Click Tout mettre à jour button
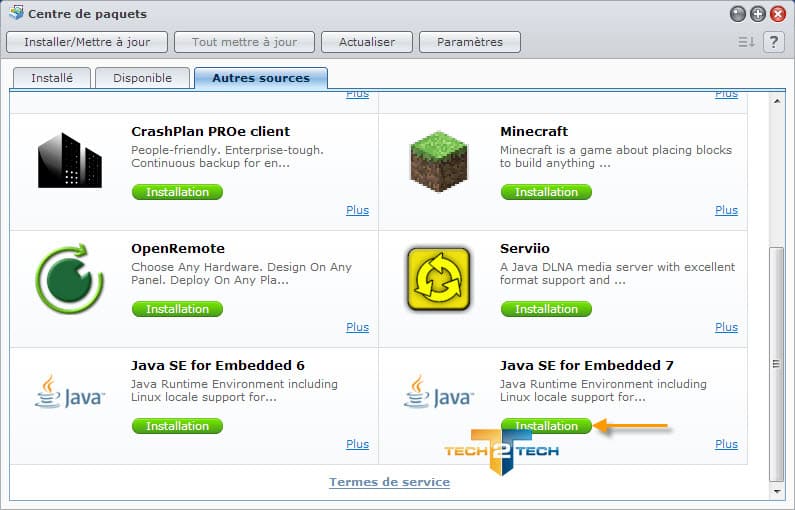795x510 pixels. 244,42
